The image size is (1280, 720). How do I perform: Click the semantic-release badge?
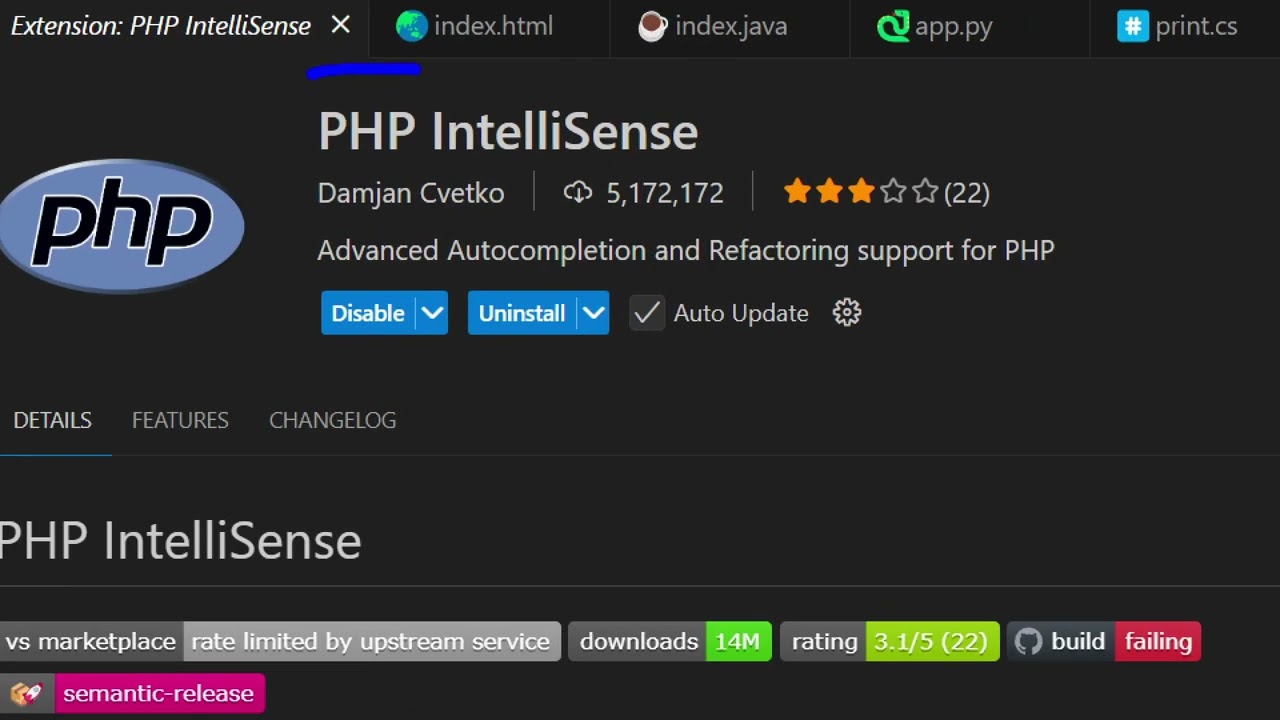click(132, 693)
